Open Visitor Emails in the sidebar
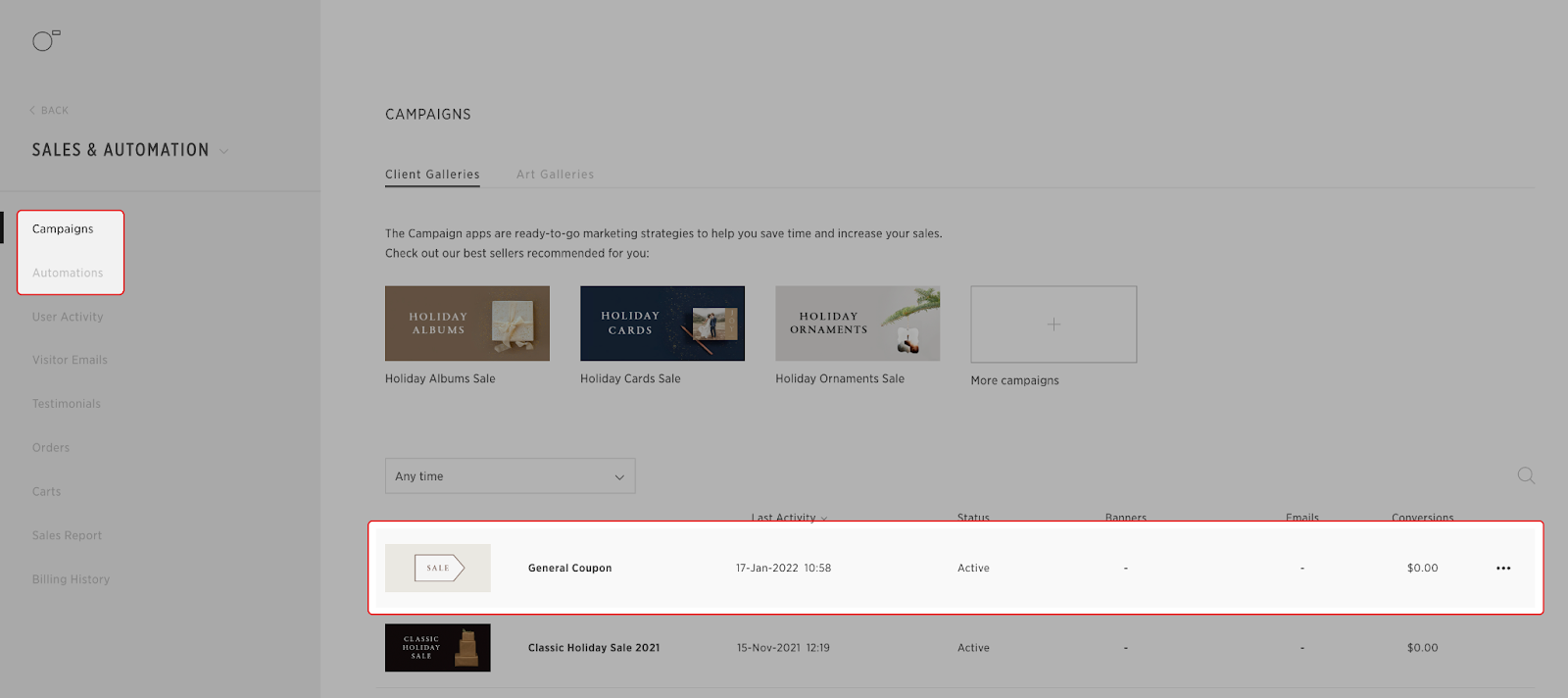The width and height of the screenshot is (1568, 698). 70,360
